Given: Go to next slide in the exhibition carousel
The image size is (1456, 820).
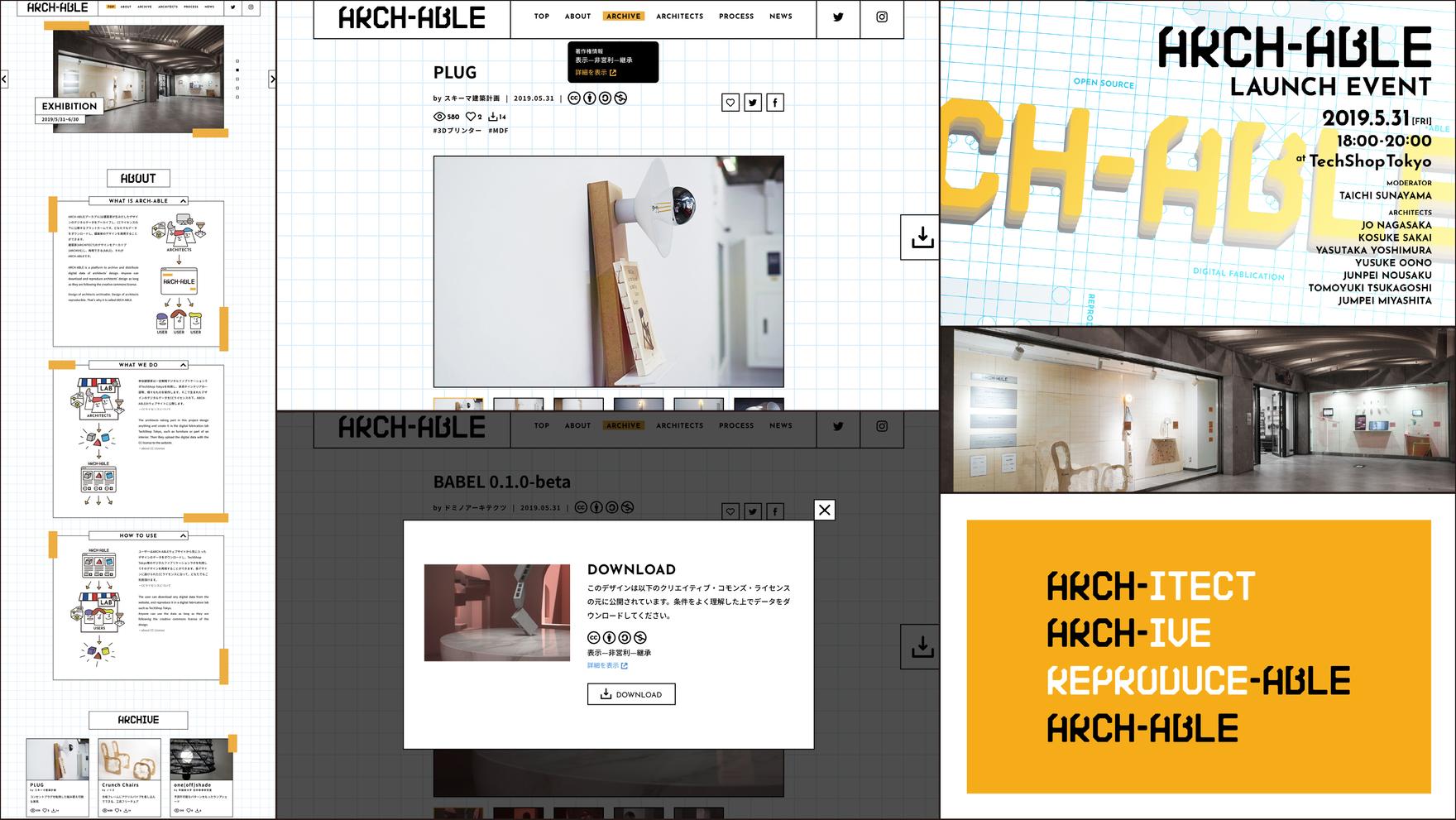Looking at the screenshot, I should 272,79.
